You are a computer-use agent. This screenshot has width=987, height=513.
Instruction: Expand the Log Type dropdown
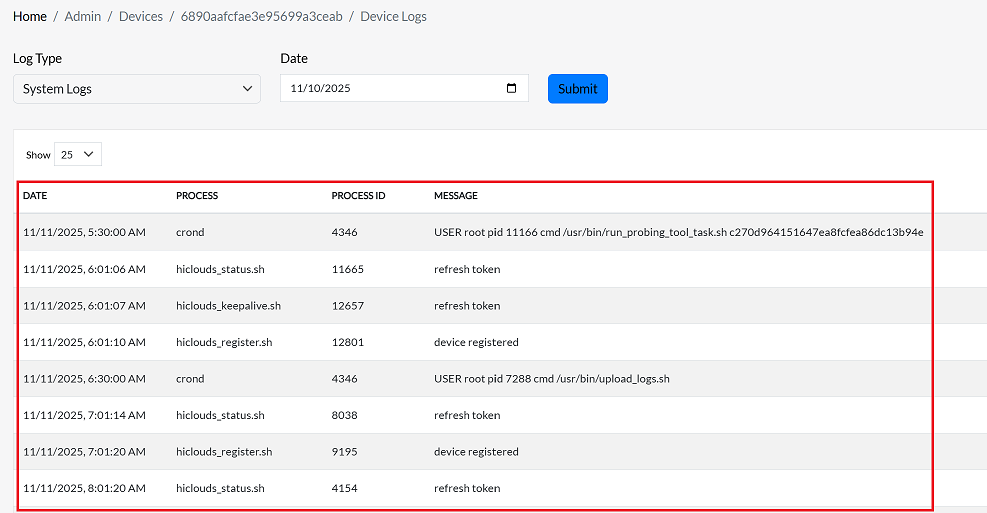click(136, 89)
